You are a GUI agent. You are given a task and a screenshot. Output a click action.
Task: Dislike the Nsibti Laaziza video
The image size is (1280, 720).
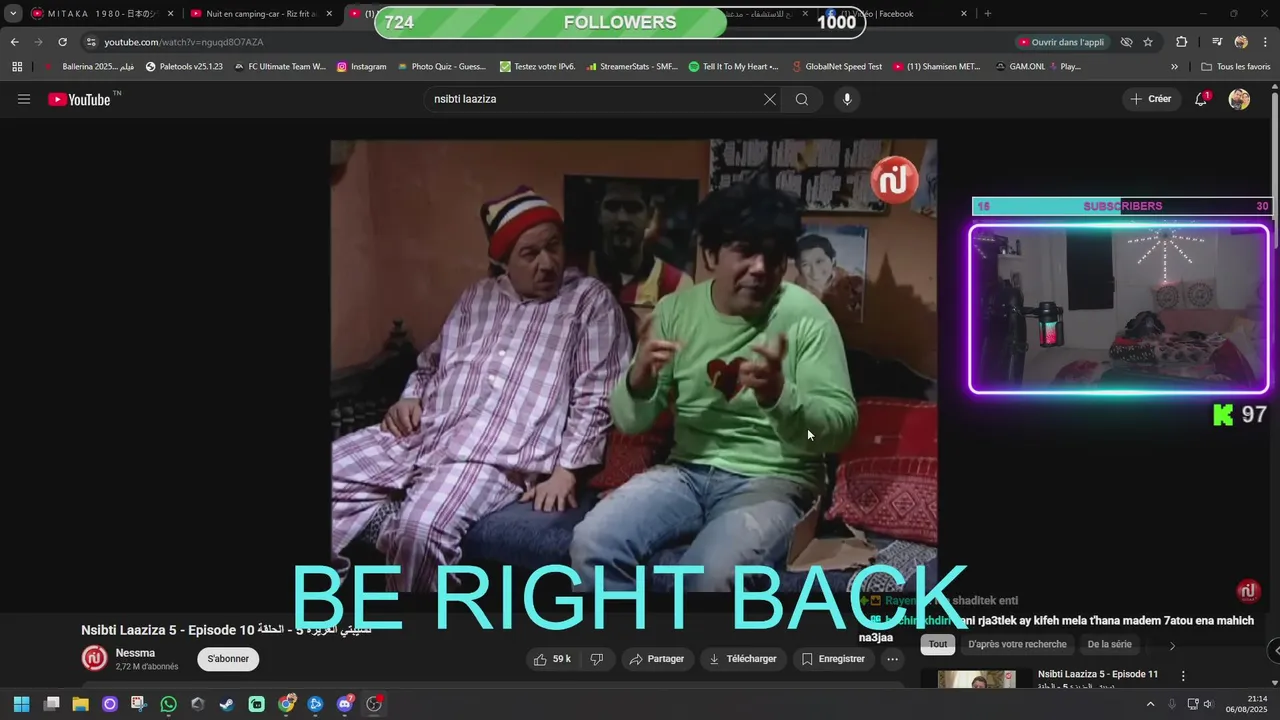pos(597,659)
